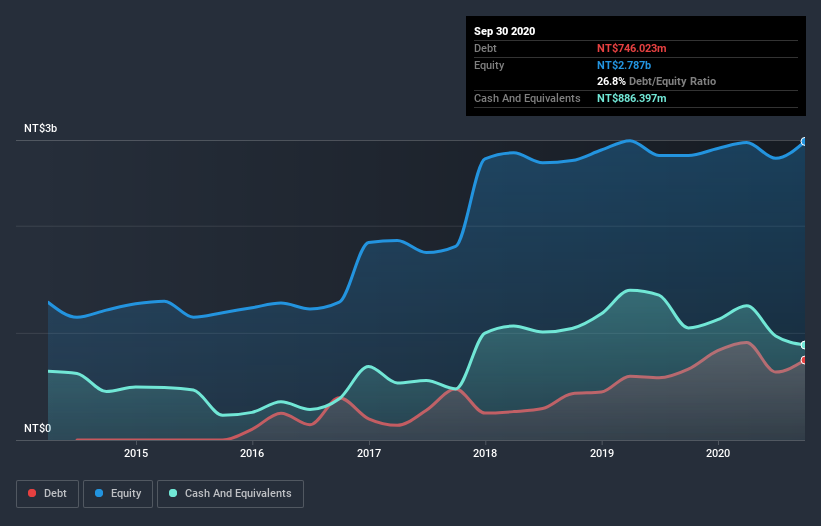Click the NT$746.023m debt value
The width and height of the screenshot is (821, 526).
[x=631, y=48]
